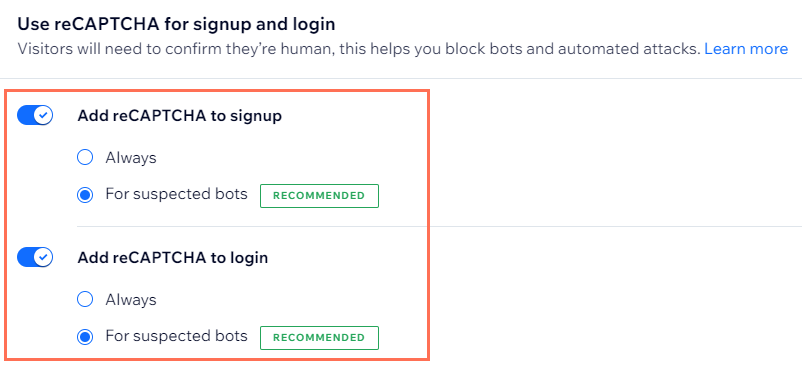Click the Visitors will need to confirm description
This screenshot has height=367, width=802.
pos(359,49)
